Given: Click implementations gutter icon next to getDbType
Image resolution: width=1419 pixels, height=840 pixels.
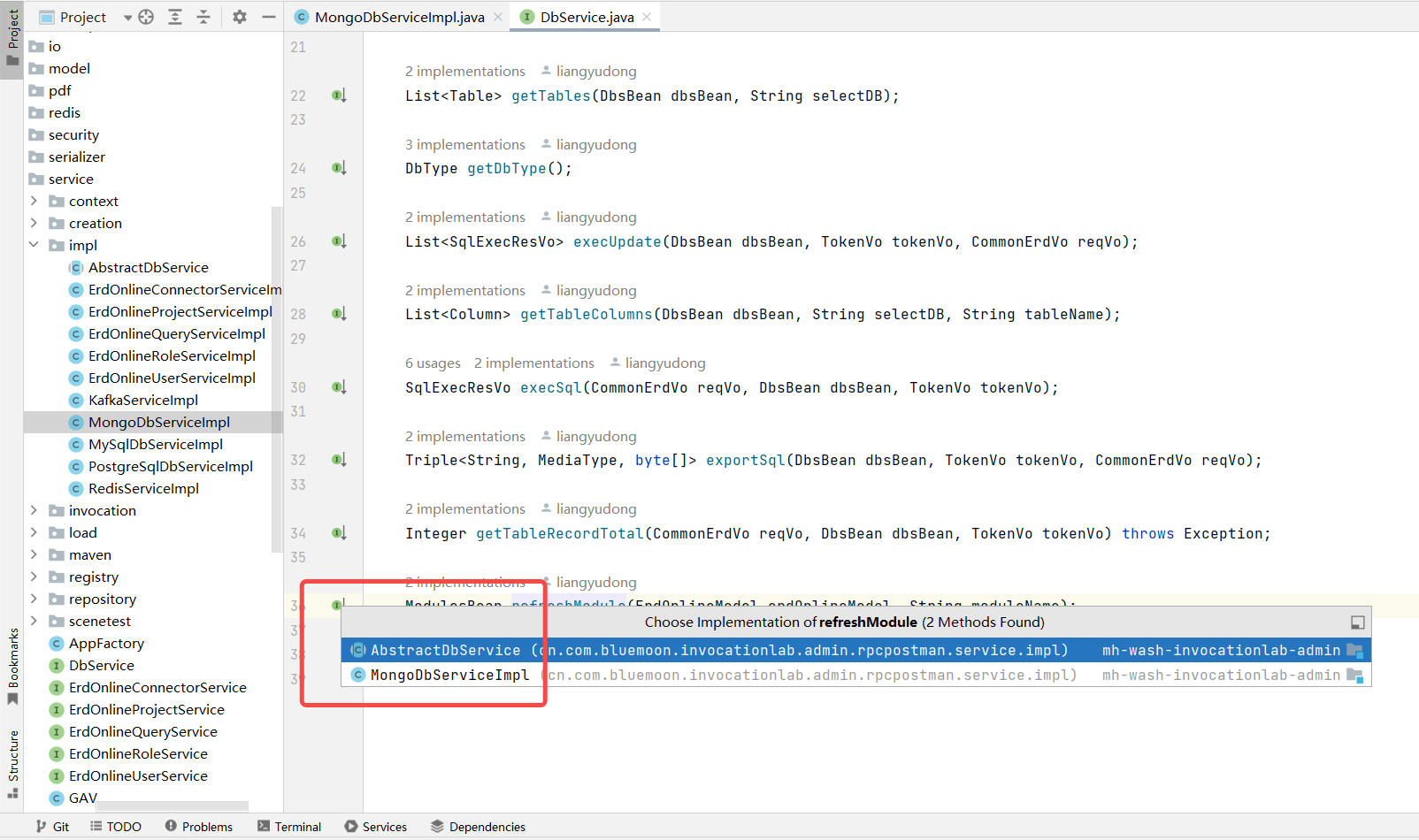Looking at the screenshot, I should 339,167.
